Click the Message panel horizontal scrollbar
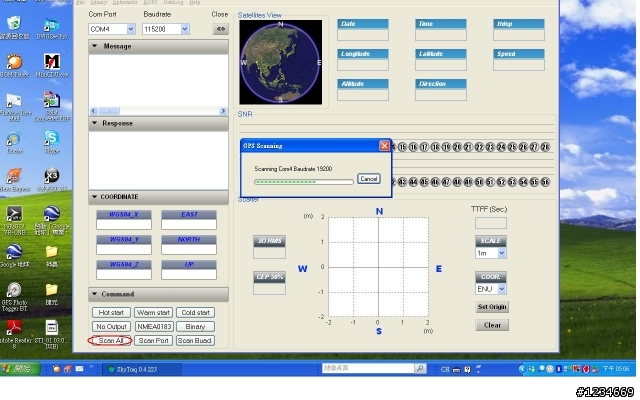640x400 pixels. [158, 111]
